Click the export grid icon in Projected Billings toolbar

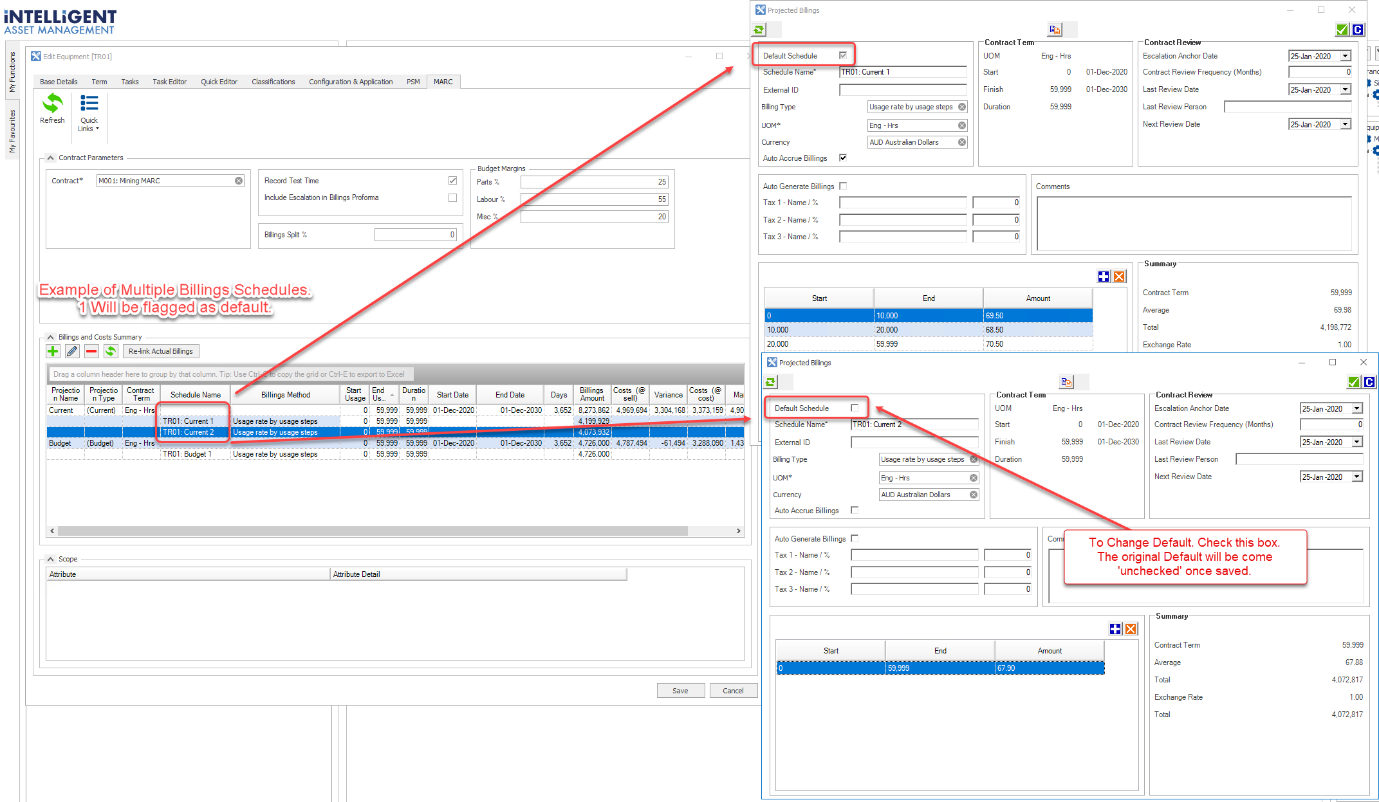pyautogui.click(x=1054, y=29)
